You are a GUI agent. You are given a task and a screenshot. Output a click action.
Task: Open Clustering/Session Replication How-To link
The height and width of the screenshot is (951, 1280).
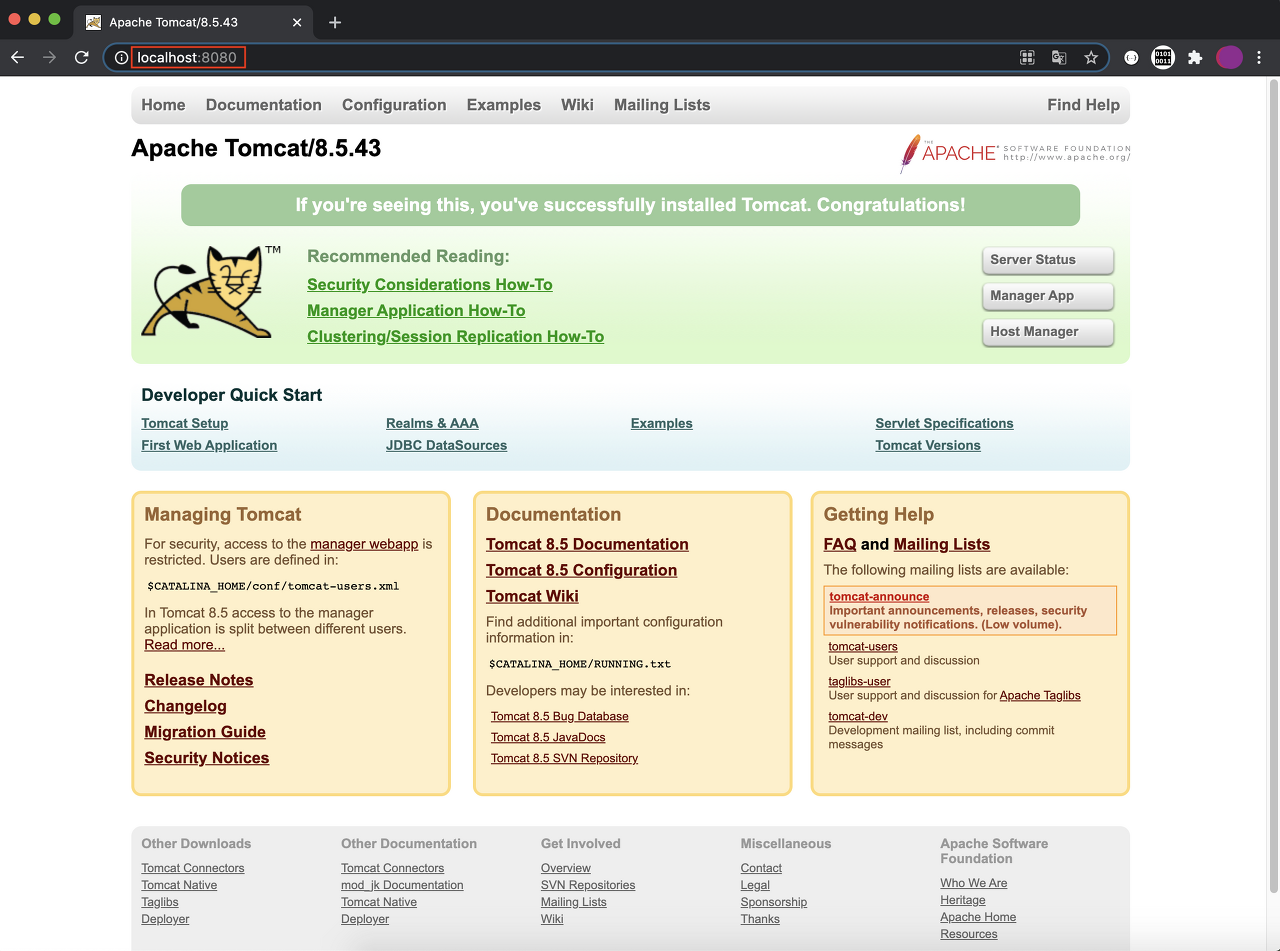click(x=456, y=337)
